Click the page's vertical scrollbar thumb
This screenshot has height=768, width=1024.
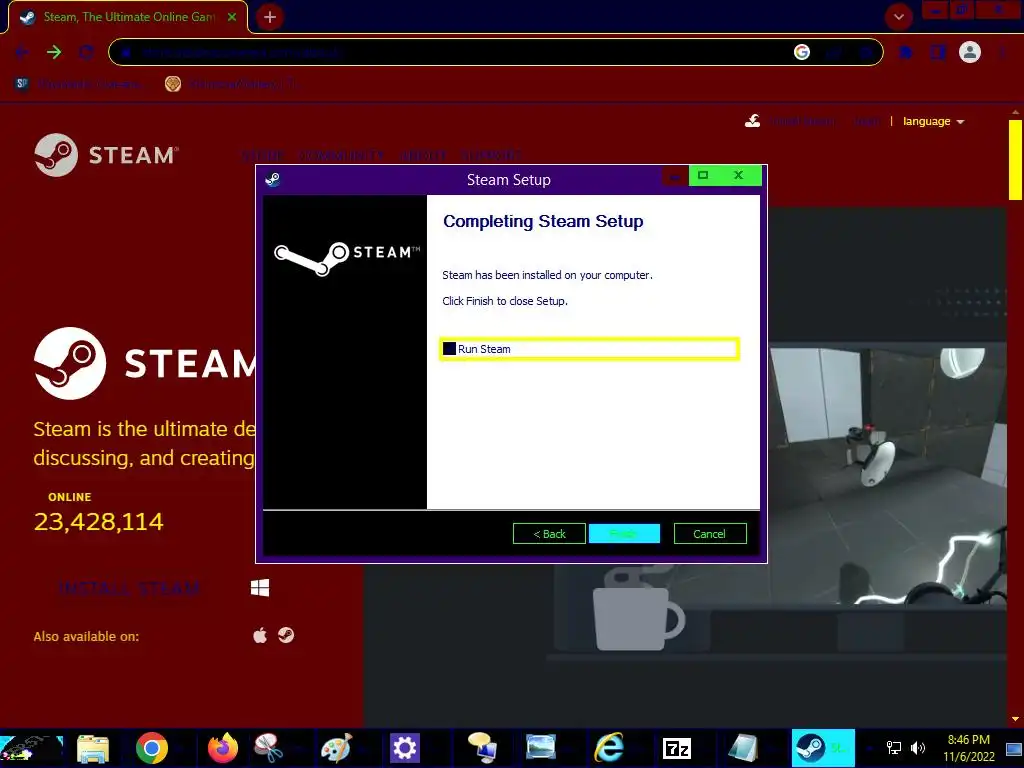click(1015, 159)
